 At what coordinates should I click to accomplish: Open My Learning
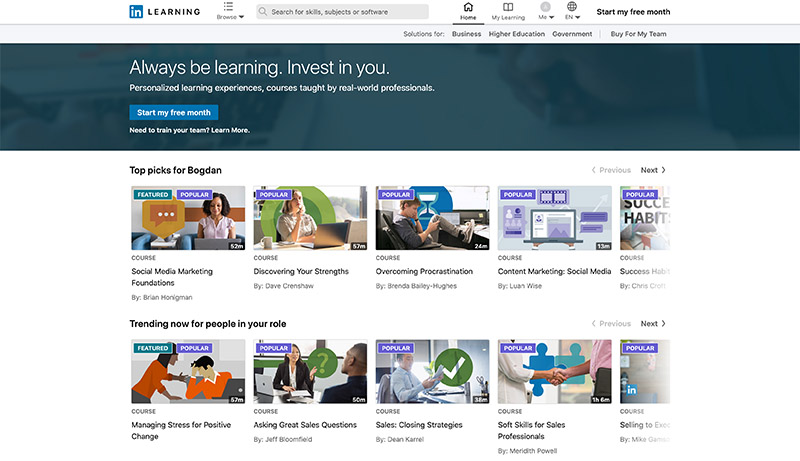(x=508, y=11)
